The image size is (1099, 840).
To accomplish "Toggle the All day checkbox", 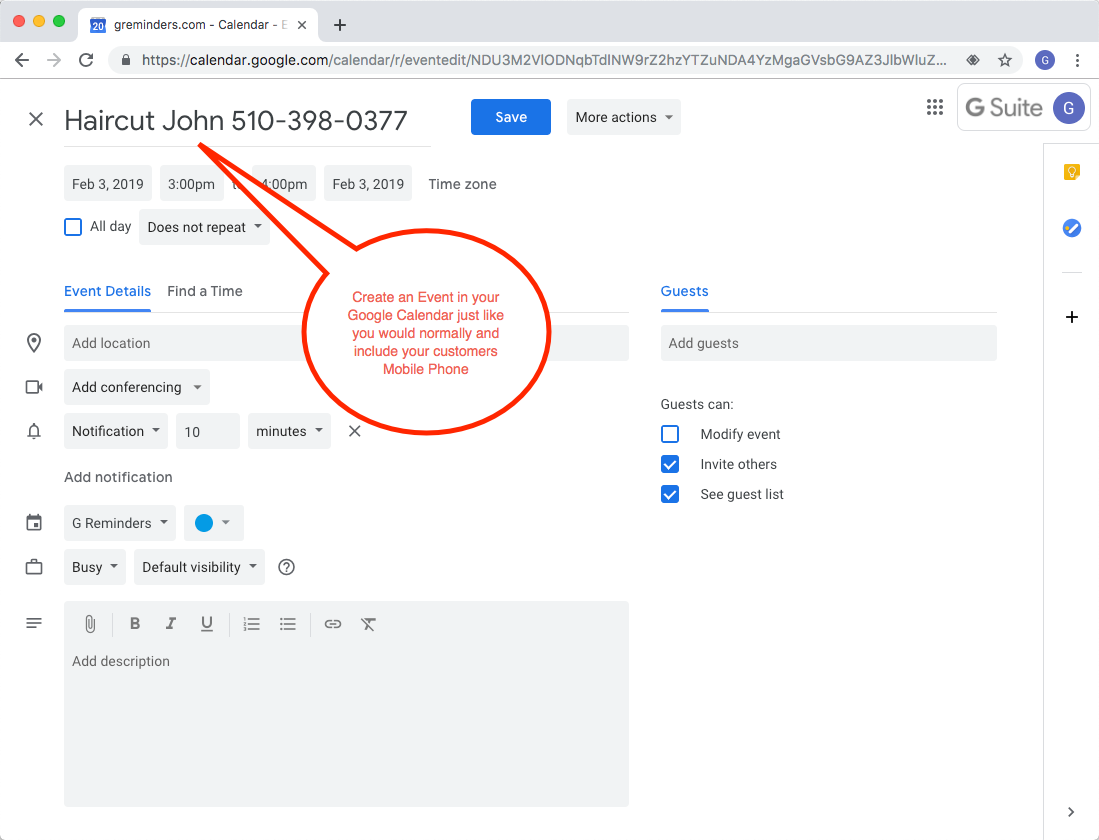I will [73, 226].
